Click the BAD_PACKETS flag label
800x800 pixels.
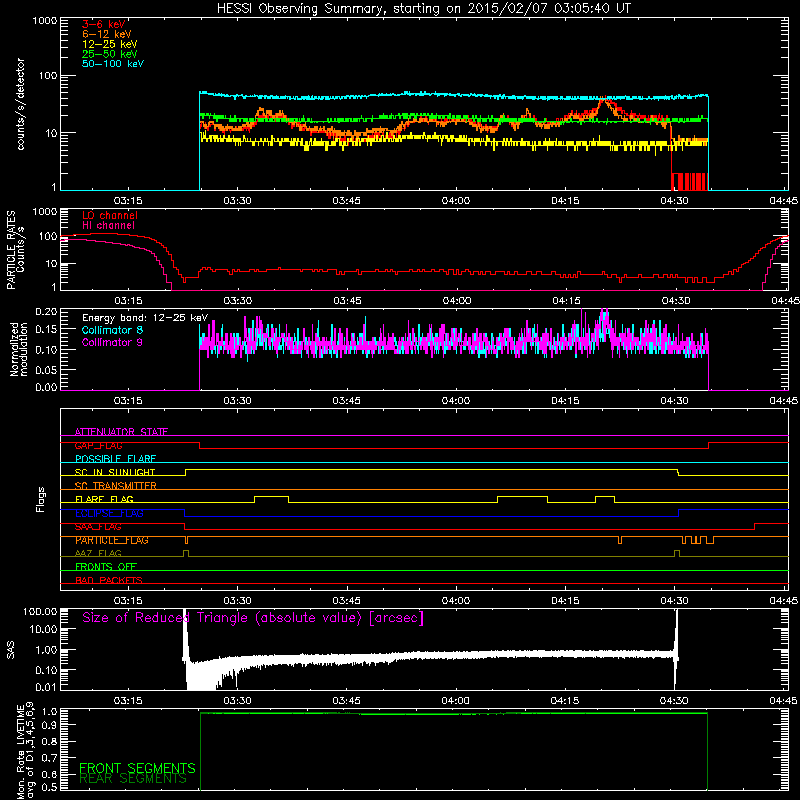[x=109, y=580]
